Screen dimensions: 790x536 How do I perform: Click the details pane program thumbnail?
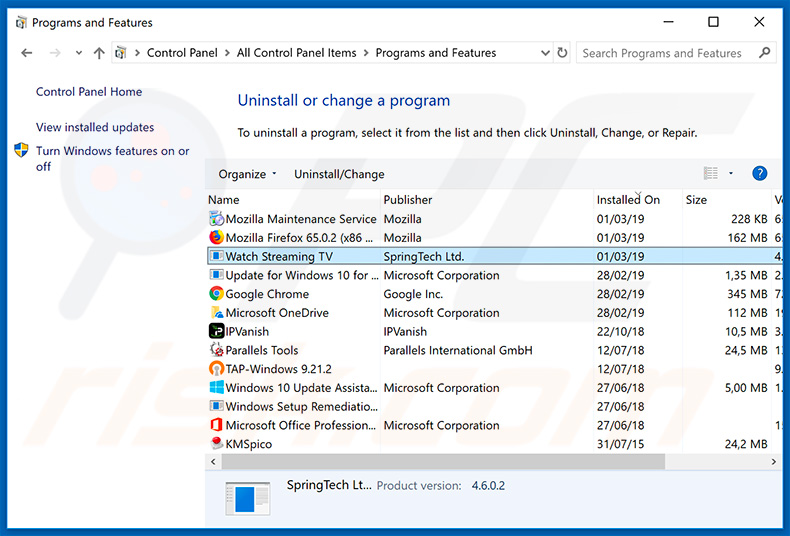click(248, 499)
